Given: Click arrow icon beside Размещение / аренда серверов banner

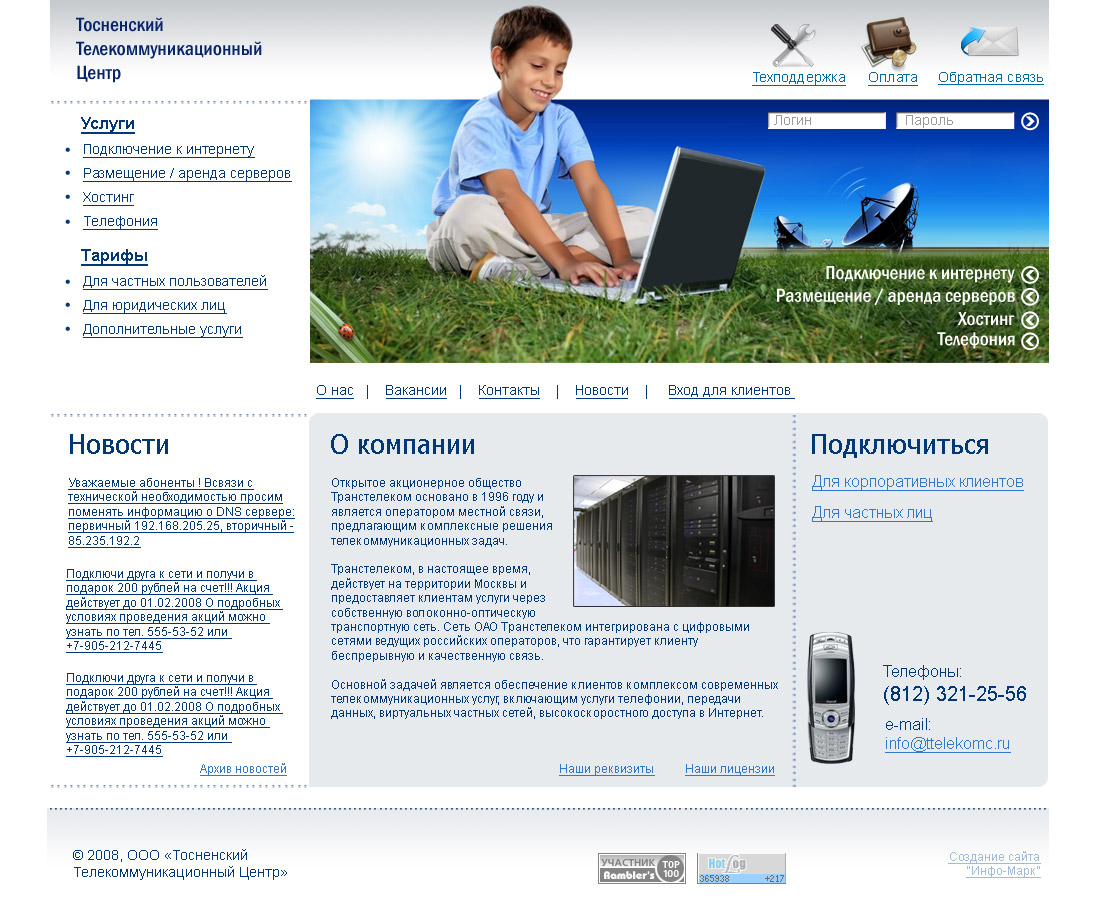Looking at the screenshot, I should 1029,296.
